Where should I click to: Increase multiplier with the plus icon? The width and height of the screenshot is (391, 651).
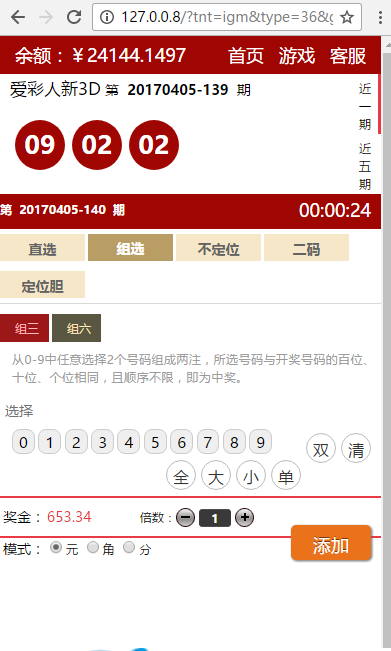click(244, 517)
